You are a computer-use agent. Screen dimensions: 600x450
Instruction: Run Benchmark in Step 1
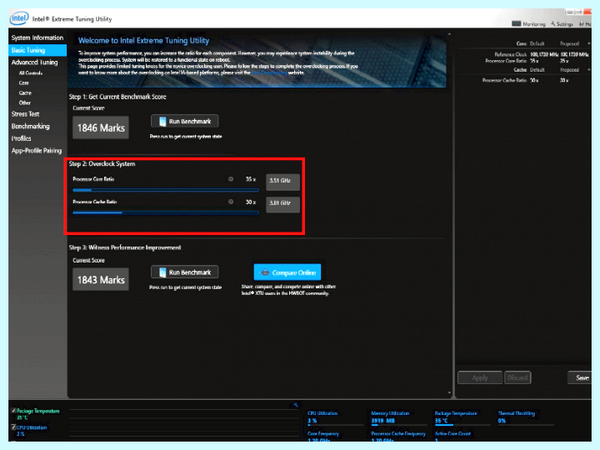(x=185, y=121)
